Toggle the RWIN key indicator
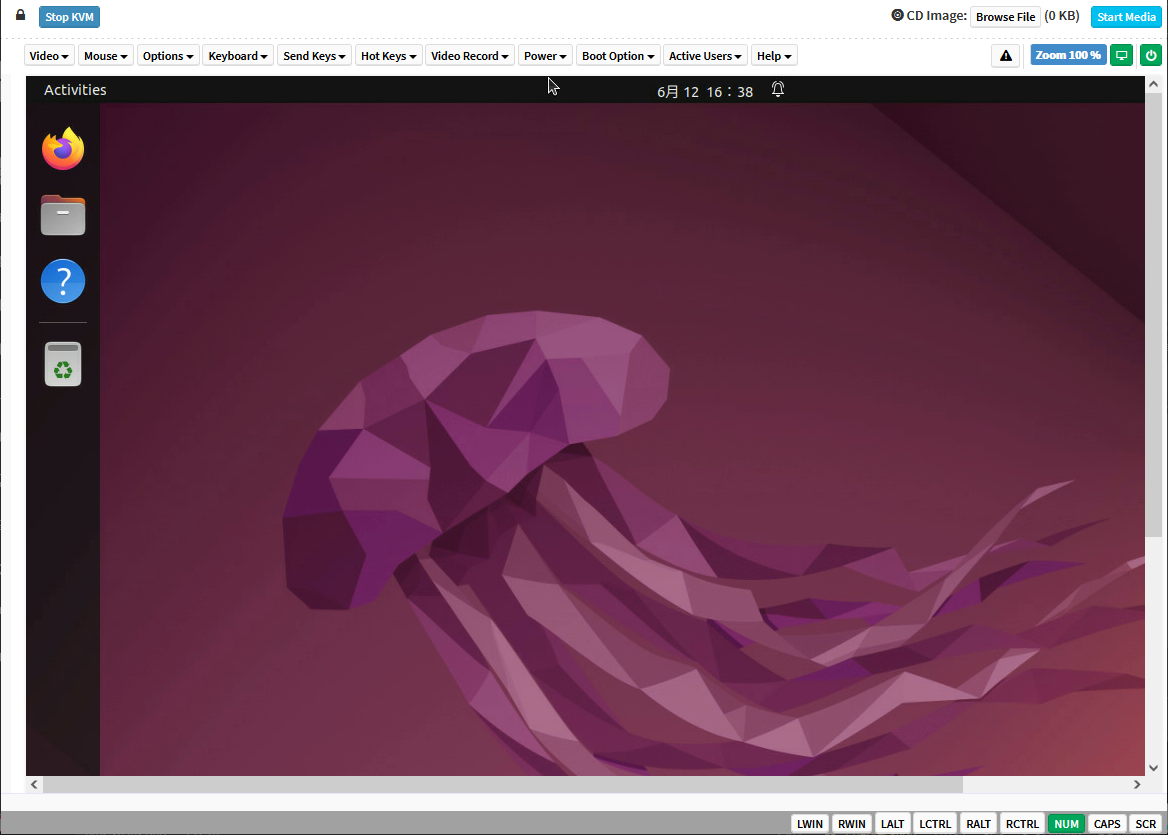The image size is (1168, 835). click(x=851, y=824)
